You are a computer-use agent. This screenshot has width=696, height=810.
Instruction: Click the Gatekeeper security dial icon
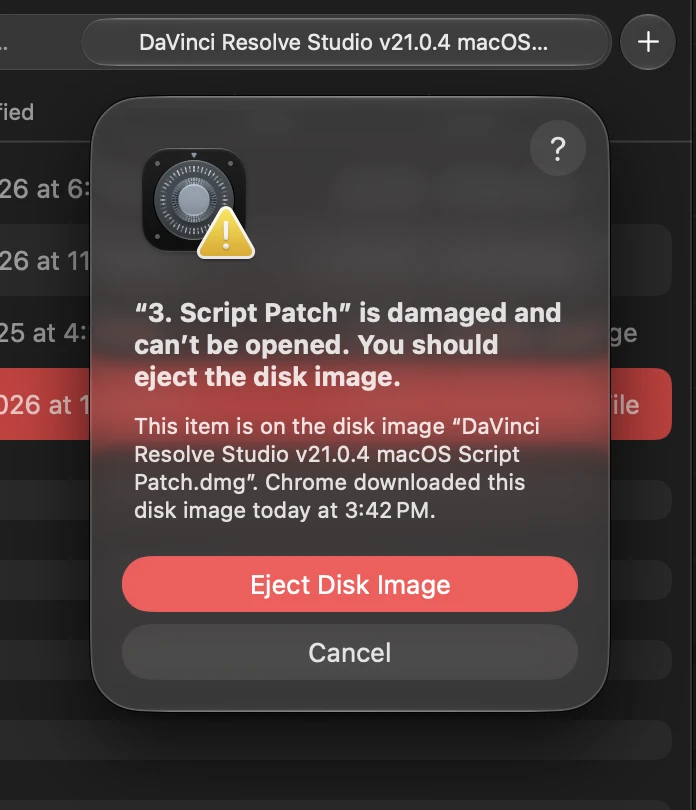click(194, 199)
